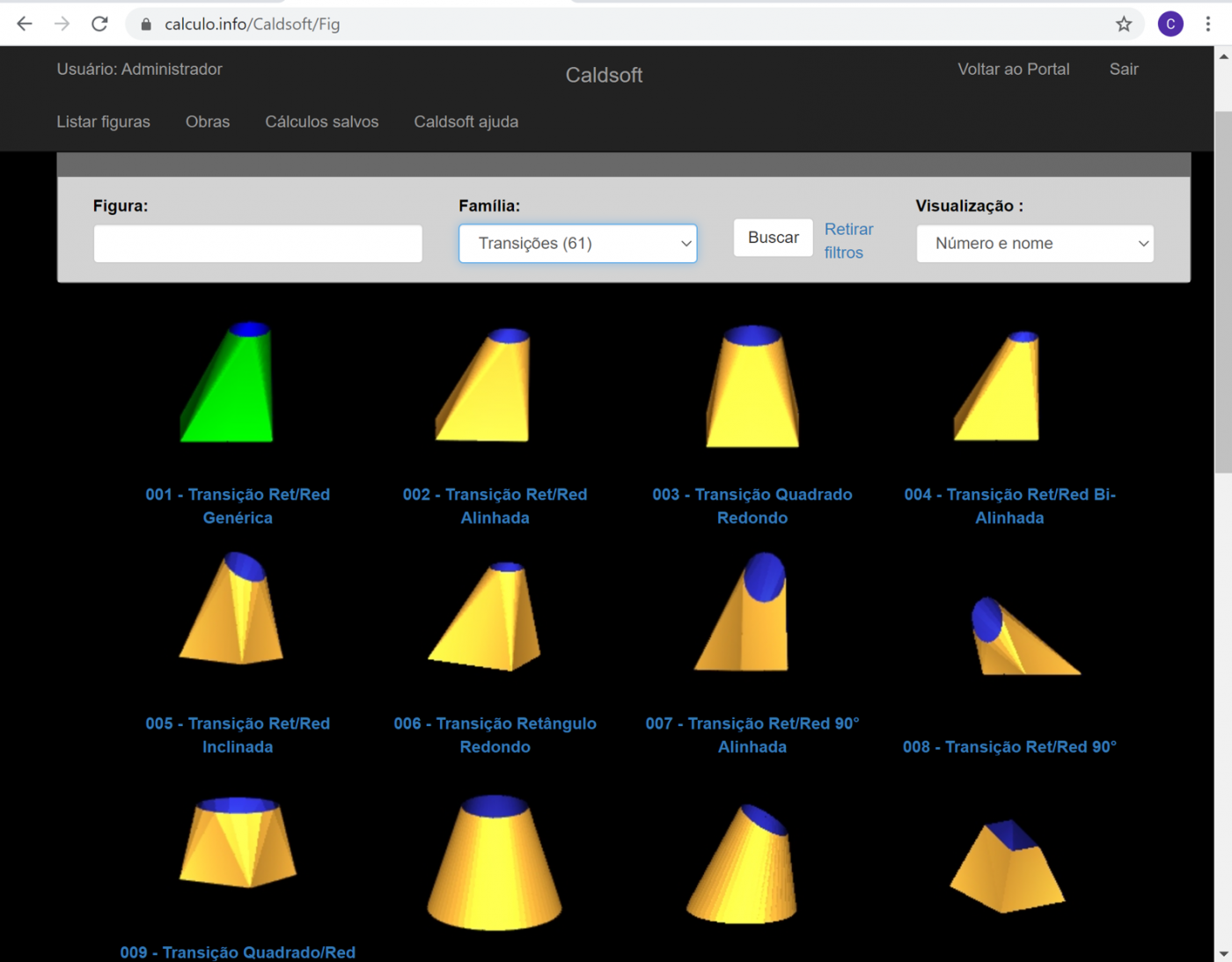Go to Cálculos salvos menu item

[321, 122]
